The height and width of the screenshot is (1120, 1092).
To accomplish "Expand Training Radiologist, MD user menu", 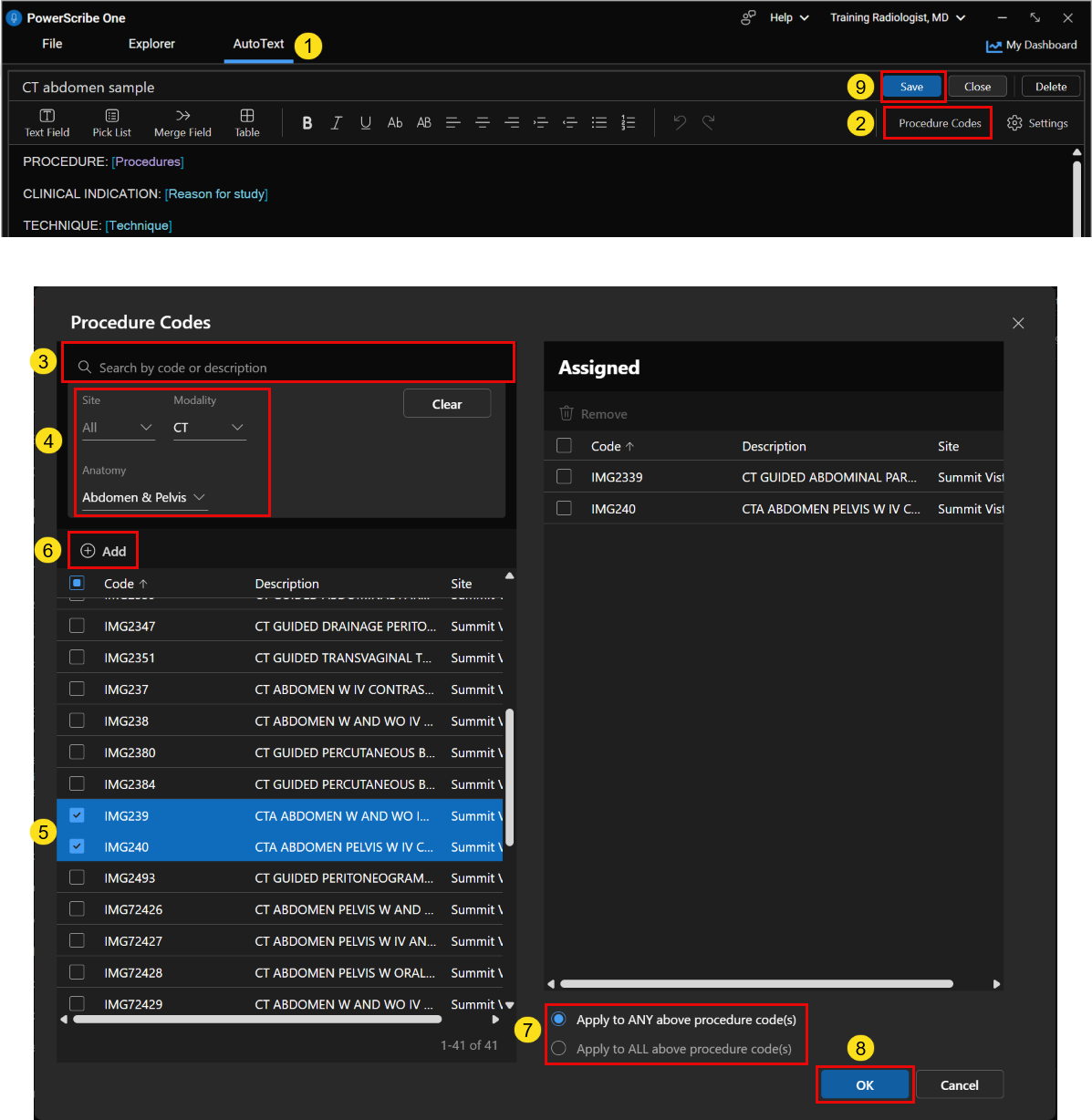I will click(x=898, y=17).
